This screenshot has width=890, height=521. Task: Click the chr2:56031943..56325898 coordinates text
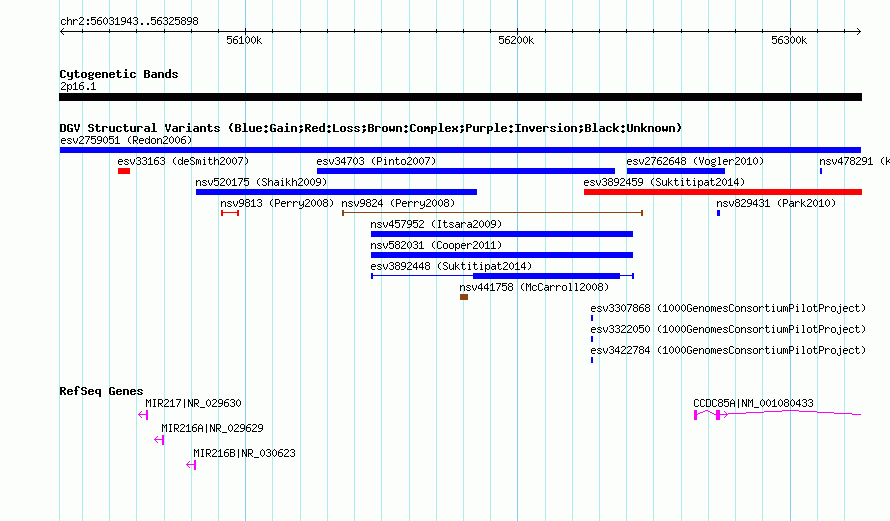[129, 21]
